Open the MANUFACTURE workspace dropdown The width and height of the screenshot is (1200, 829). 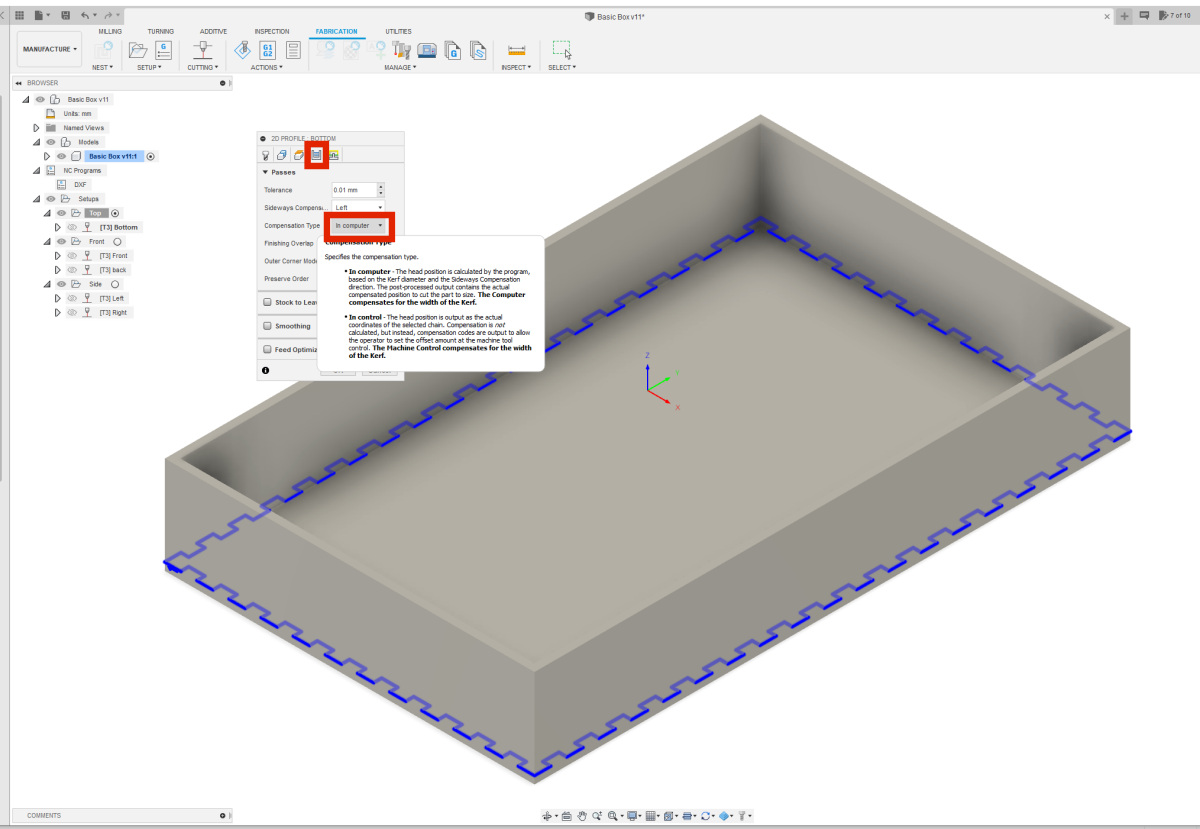click(x=50, y=49)
